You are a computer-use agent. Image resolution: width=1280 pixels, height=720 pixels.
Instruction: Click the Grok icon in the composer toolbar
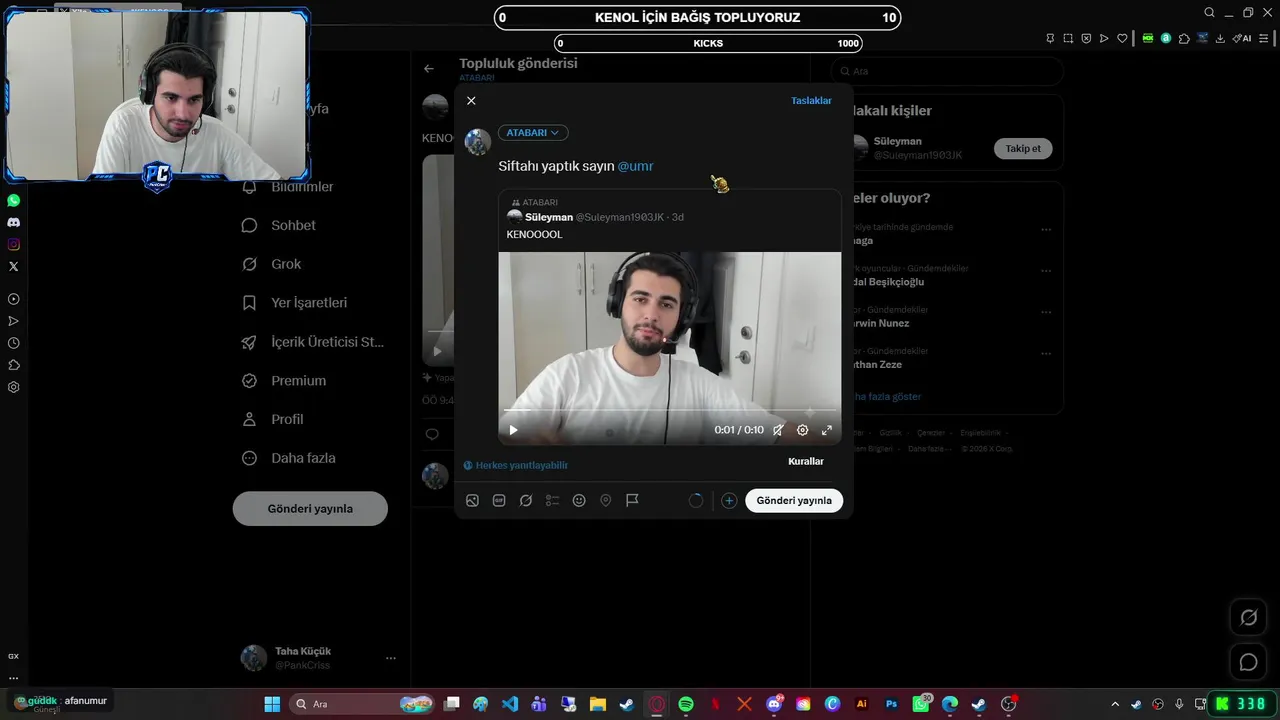526,501
